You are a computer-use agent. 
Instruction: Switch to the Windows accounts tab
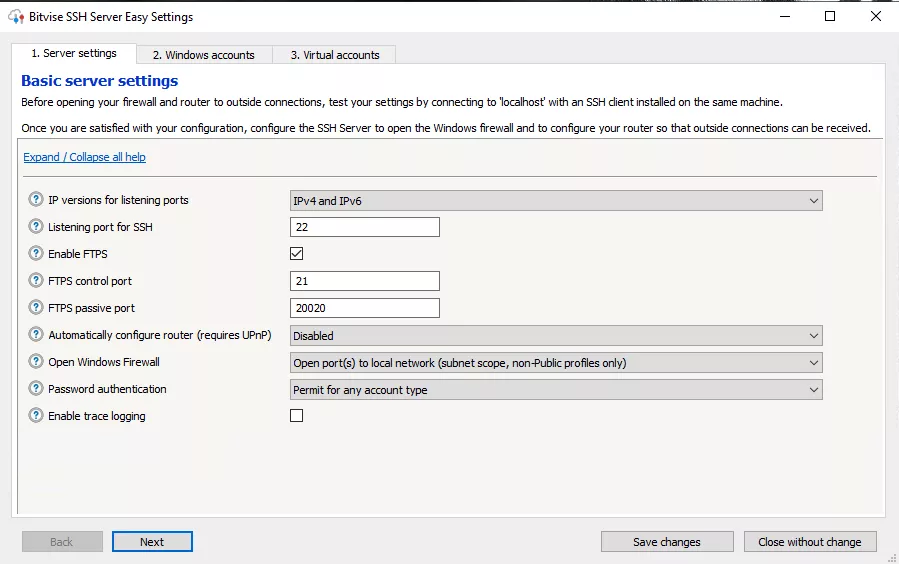point(203,55)
